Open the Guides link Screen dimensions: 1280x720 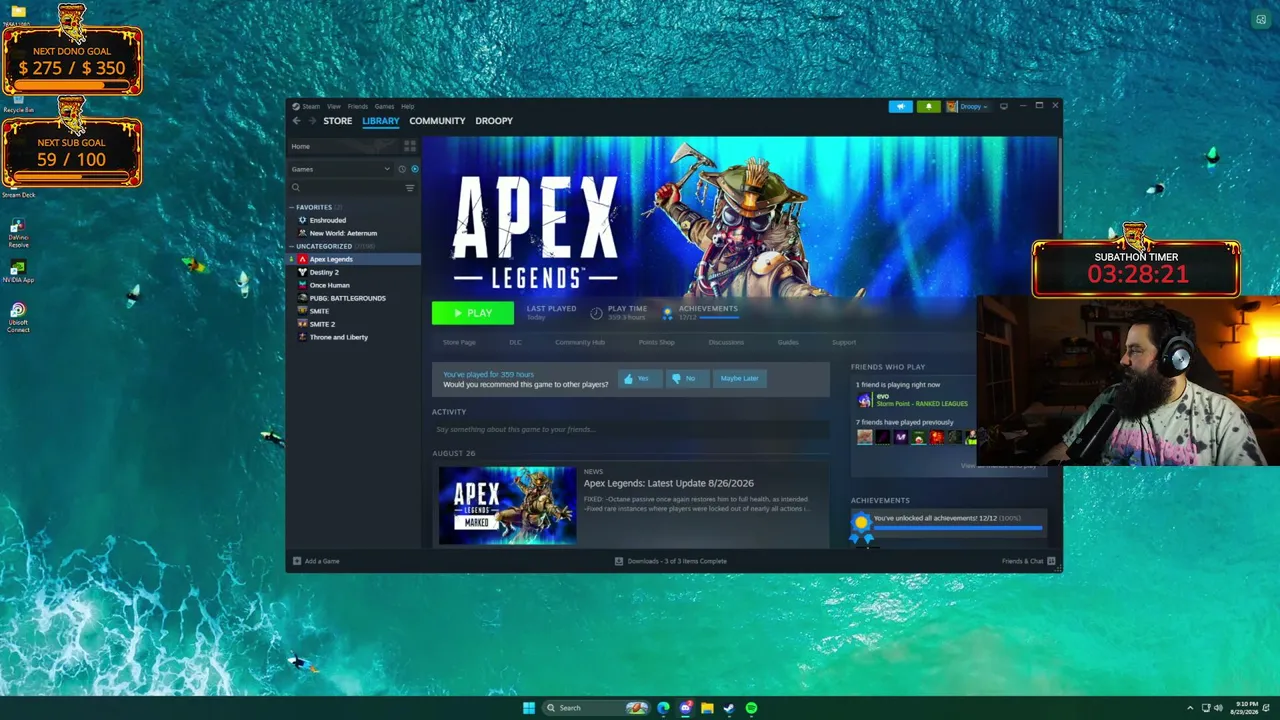point(788,342)
